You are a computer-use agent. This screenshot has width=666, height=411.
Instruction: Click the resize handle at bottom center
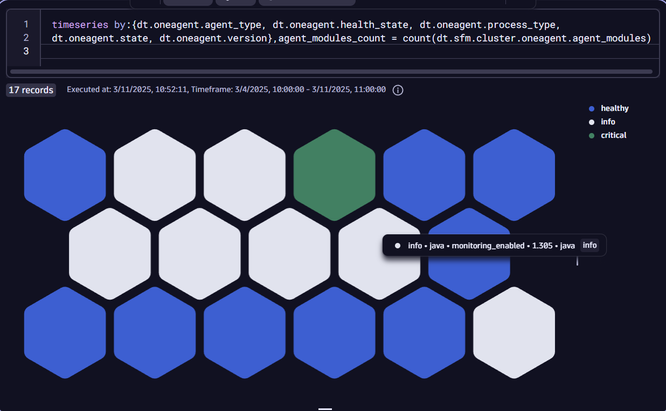pyautogui.click(x=324, y=408)
